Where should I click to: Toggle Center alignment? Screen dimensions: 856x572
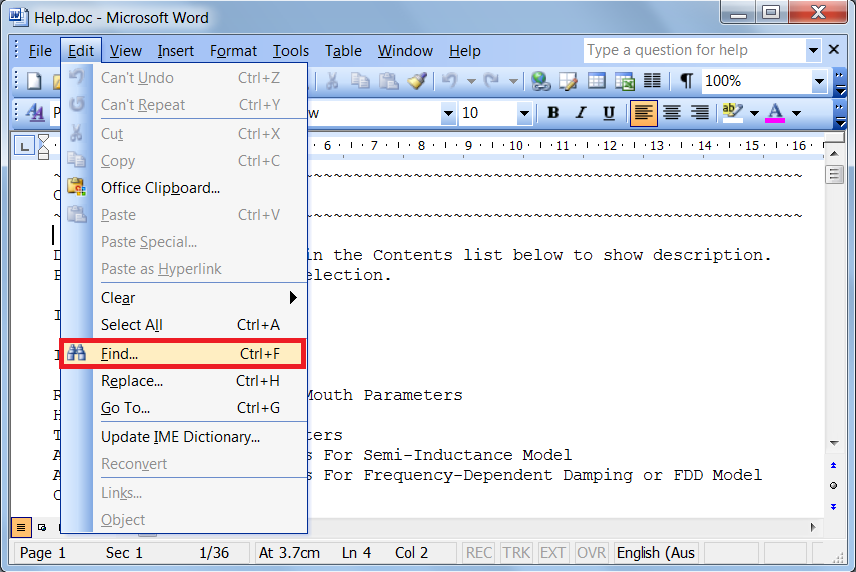click(671, 113)
